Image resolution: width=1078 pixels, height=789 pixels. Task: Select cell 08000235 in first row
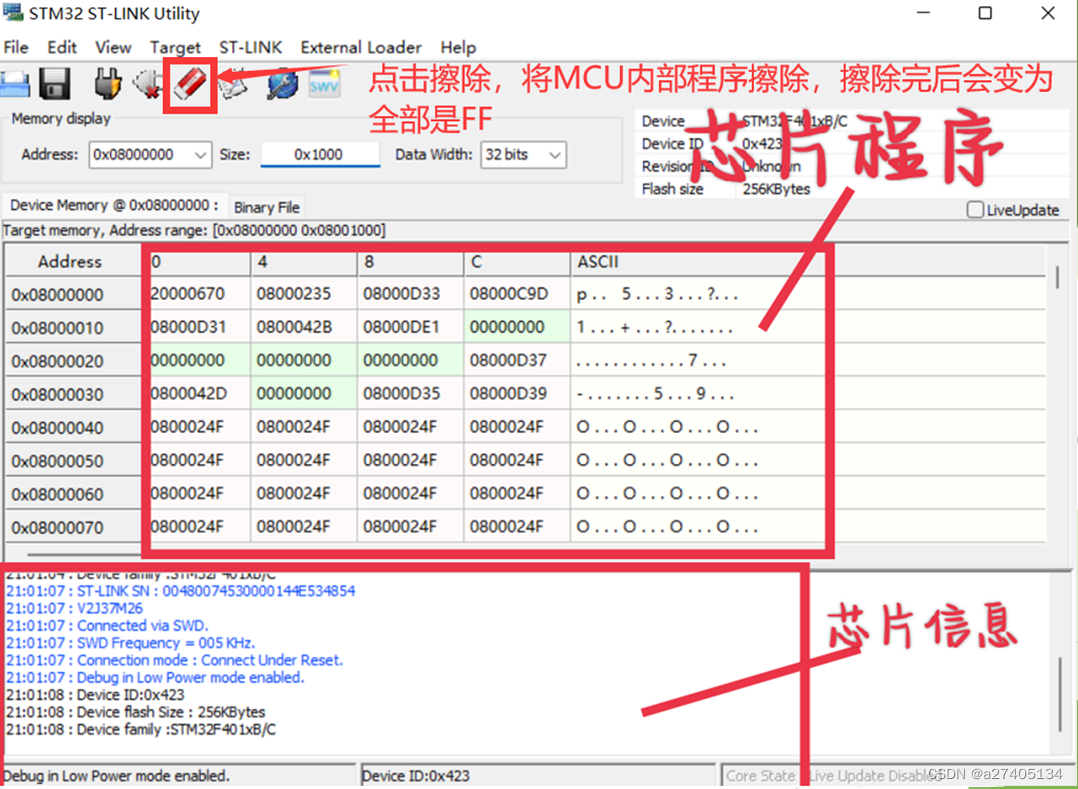(x=303, y=294)
